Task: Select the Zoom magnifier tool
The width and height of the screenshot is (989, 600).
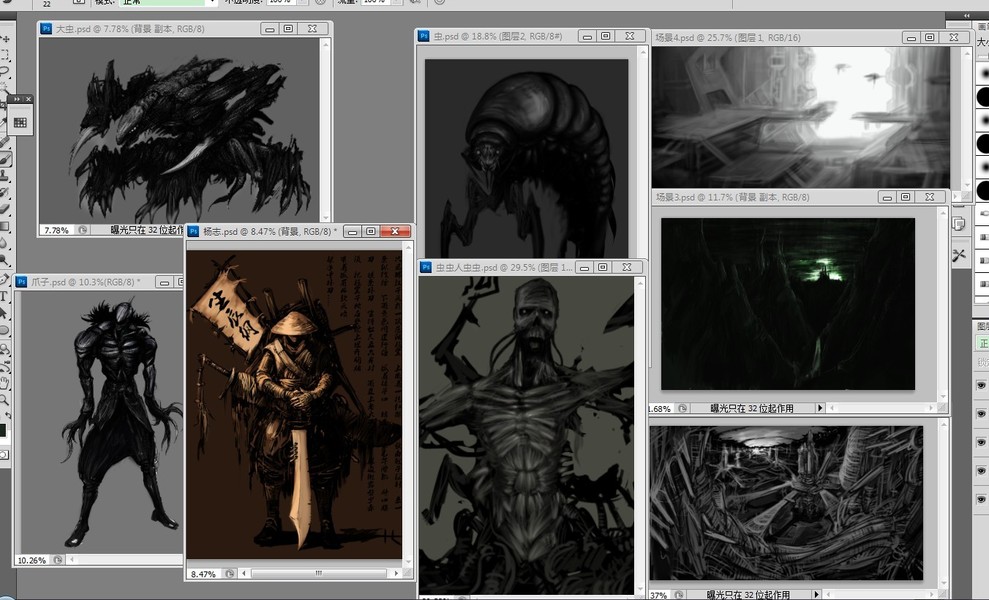Action: pos(4,399)
